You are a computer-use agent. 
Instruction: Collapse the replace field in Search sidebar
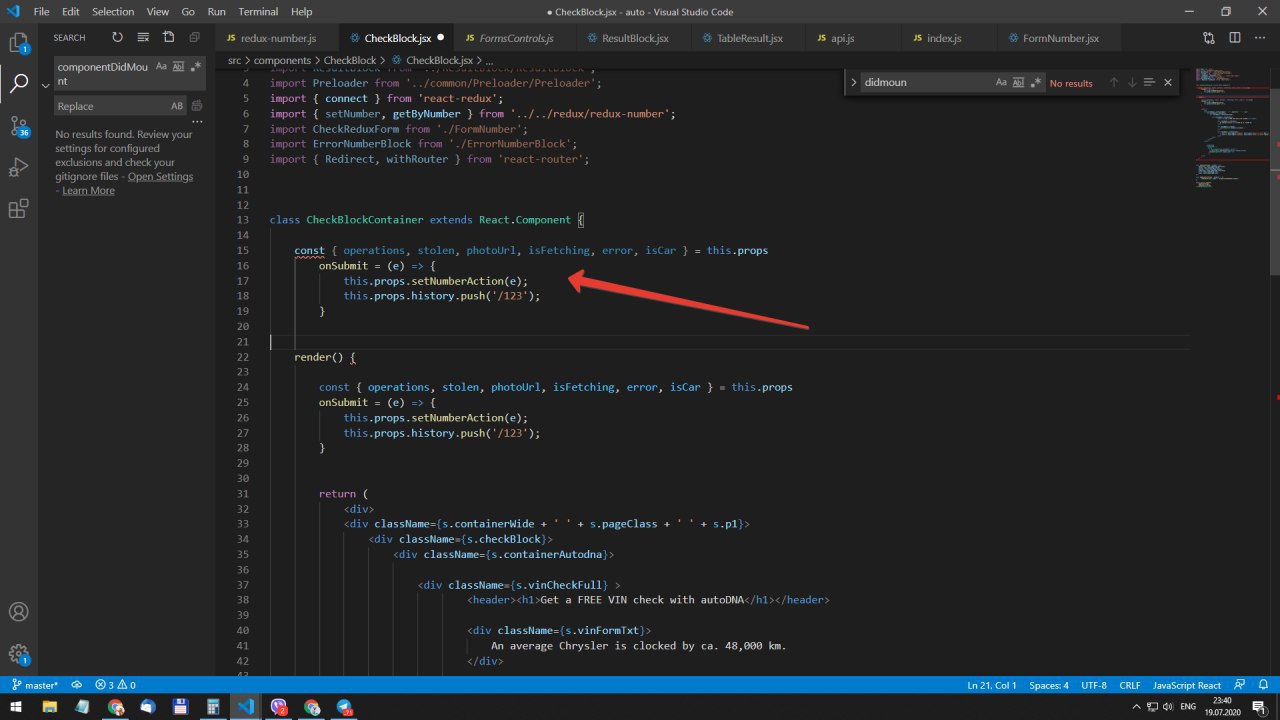click(45, 86)
